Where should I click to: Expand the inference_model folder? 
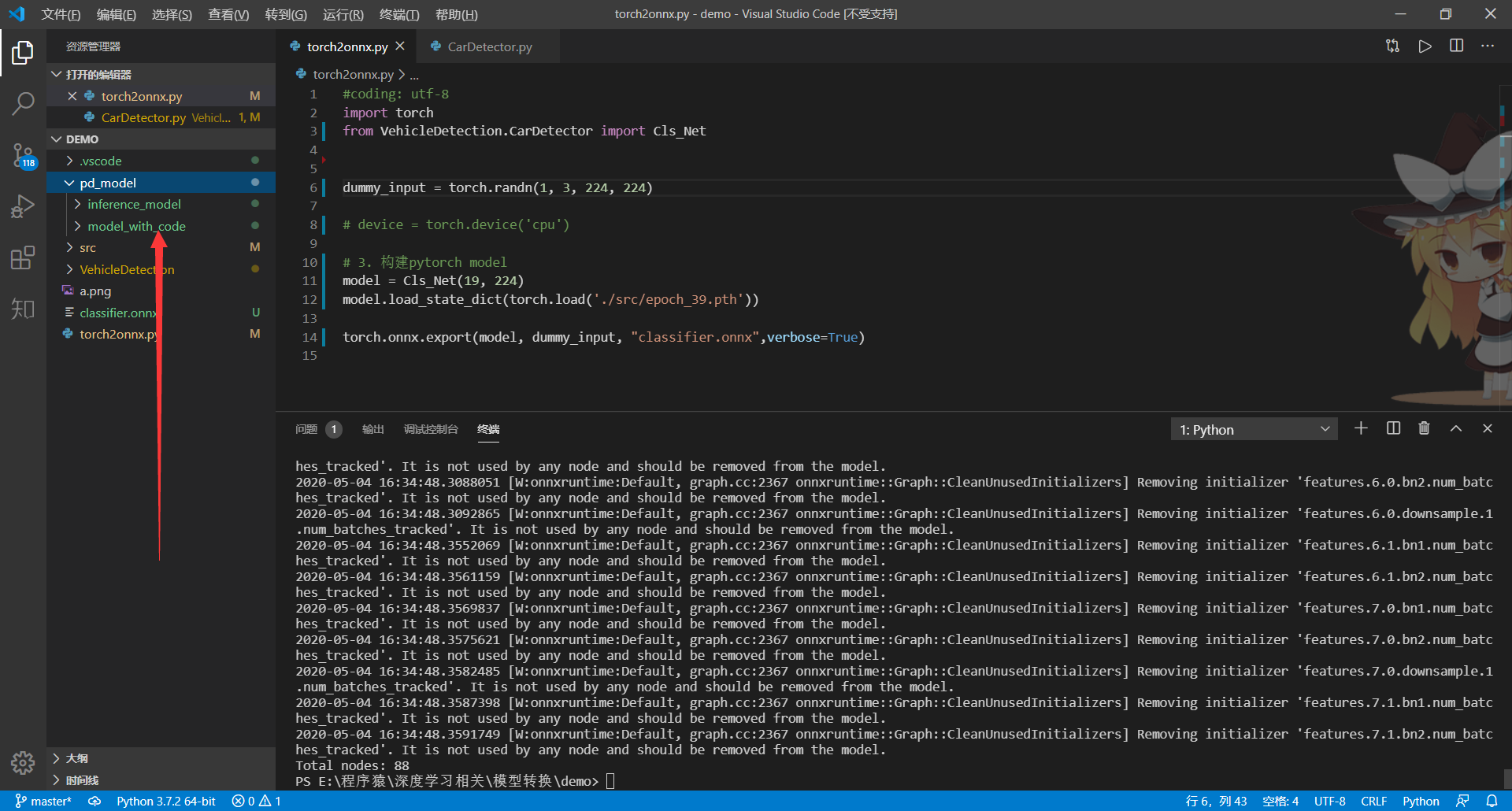pos(161,204)
